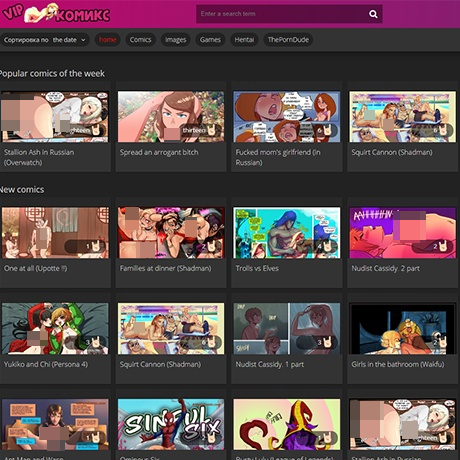Click the Yukiko and Chi thumbnail
Image resolution: width=460 pixels, height=460 pixels.
pos(55,329)
